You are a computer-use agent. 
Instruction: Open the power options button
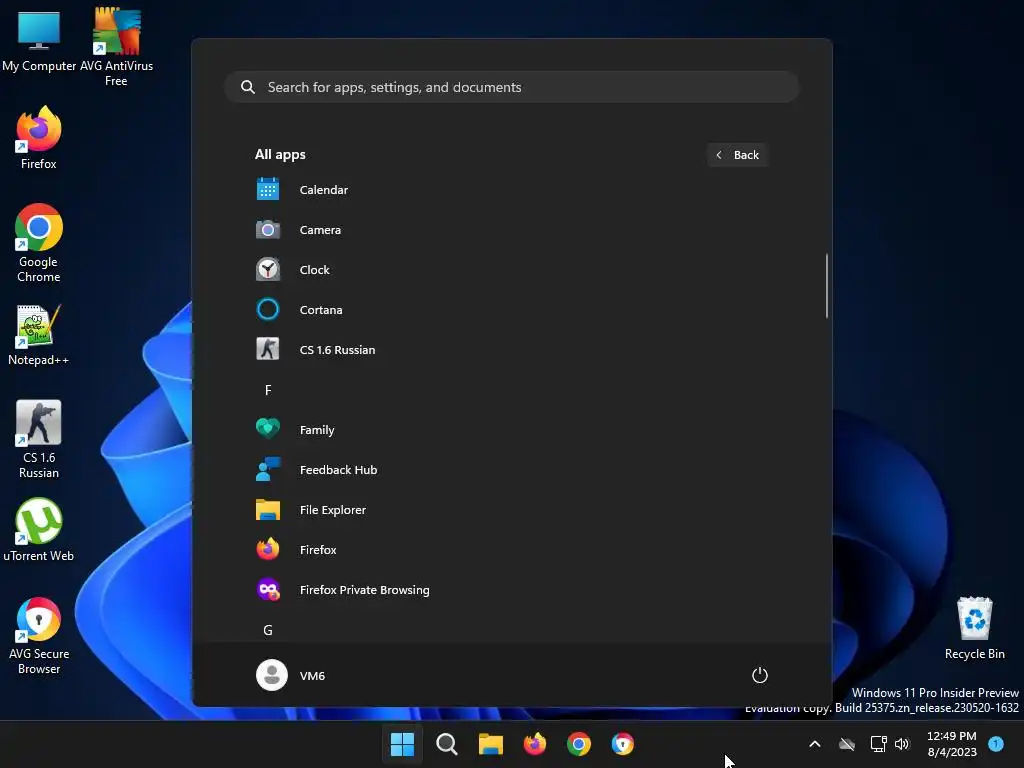coord(760,675)
